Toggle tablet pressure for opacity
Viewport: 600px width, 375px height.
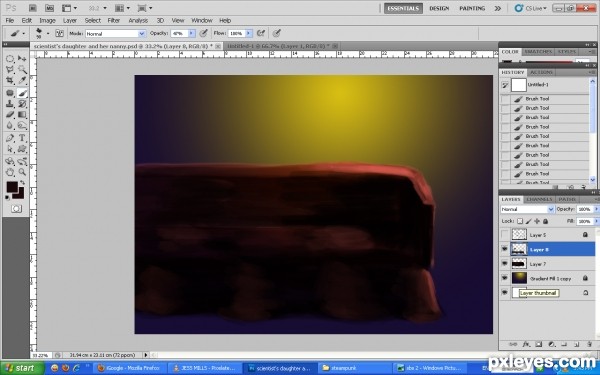click(x=204, y=33)
